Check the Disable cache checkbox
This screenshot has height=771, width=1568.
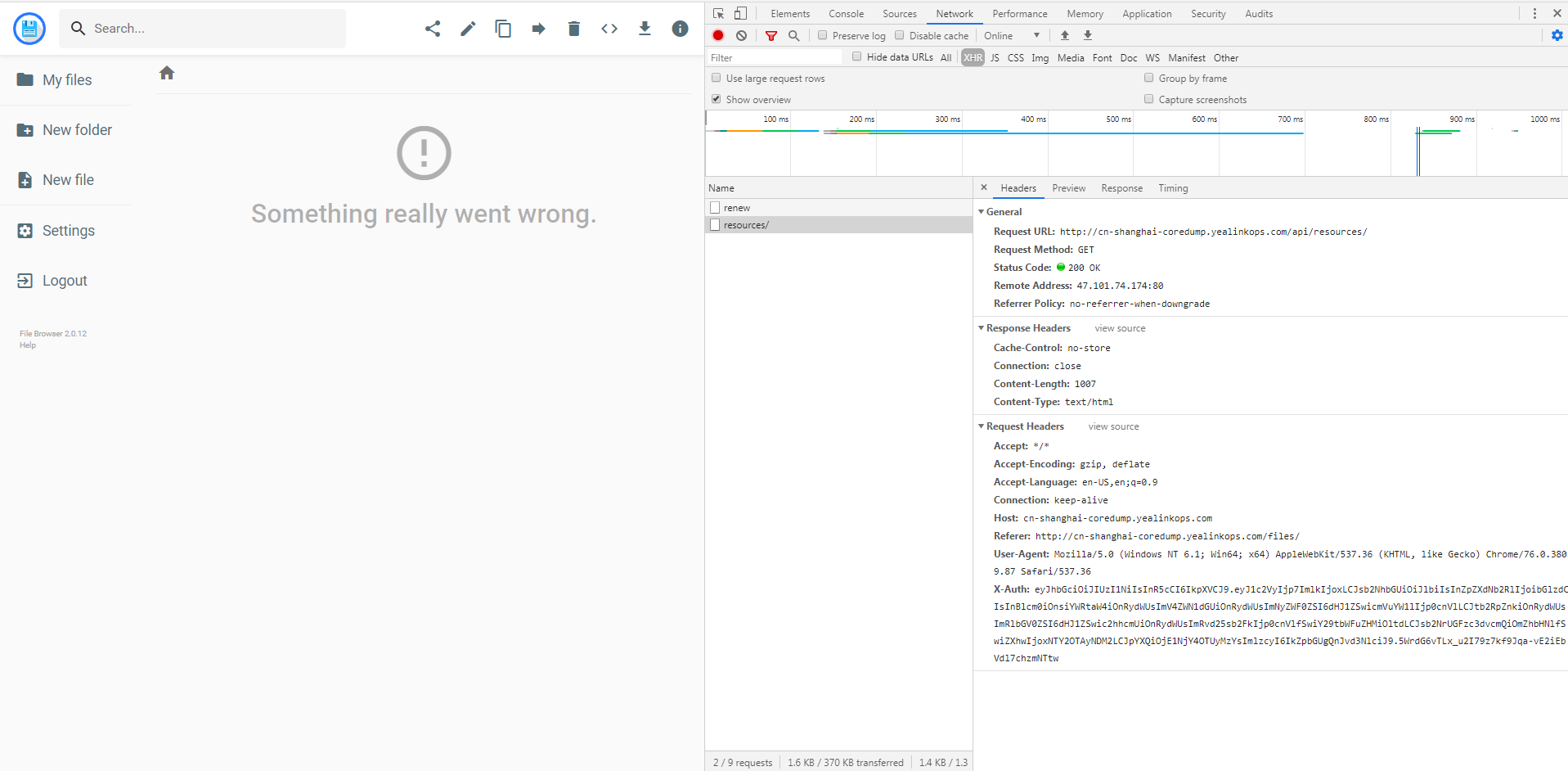coord(898,35)
